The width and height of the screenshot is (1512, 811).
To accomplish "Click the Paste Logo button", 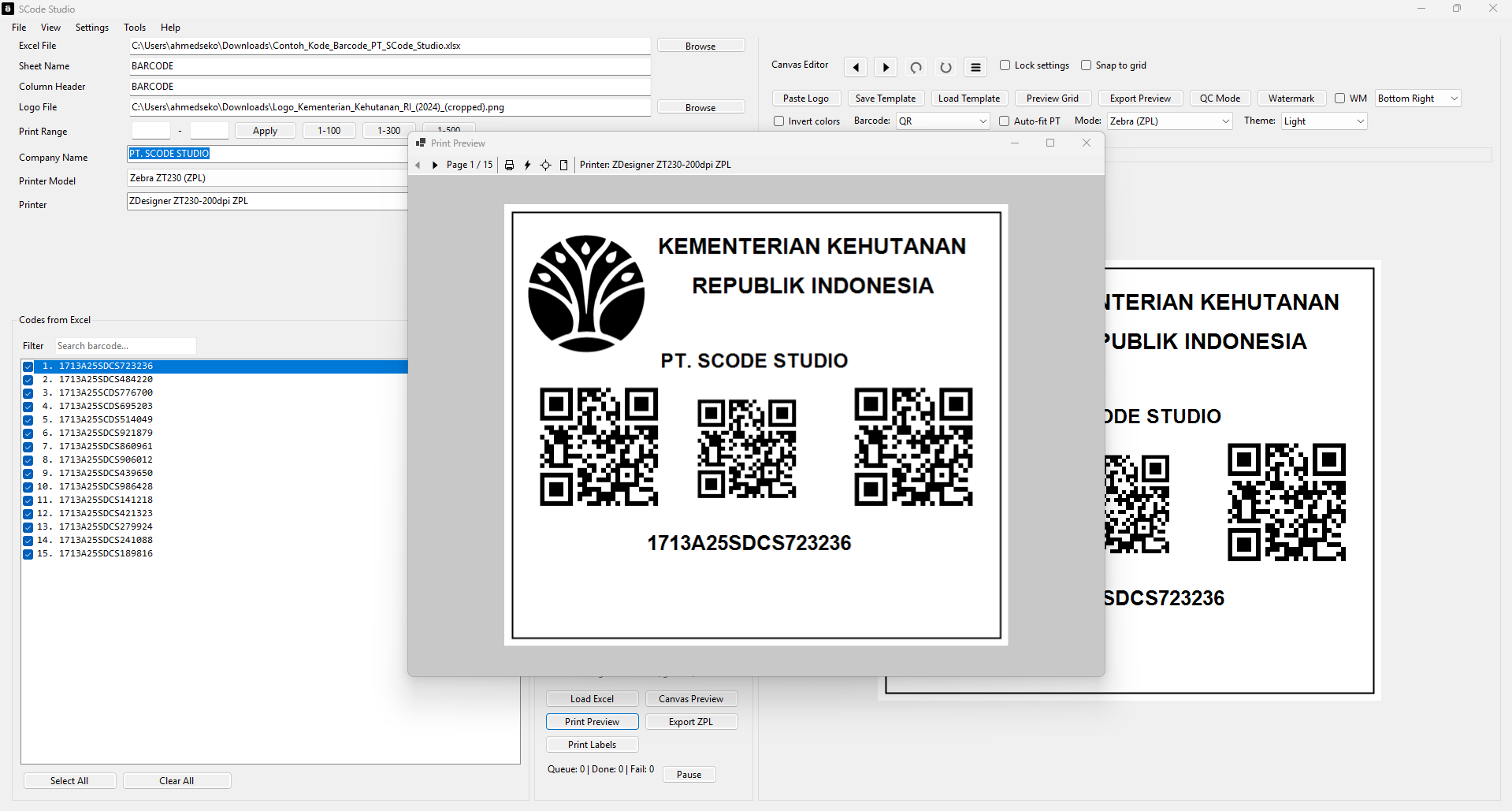I will tap(806, 99).
